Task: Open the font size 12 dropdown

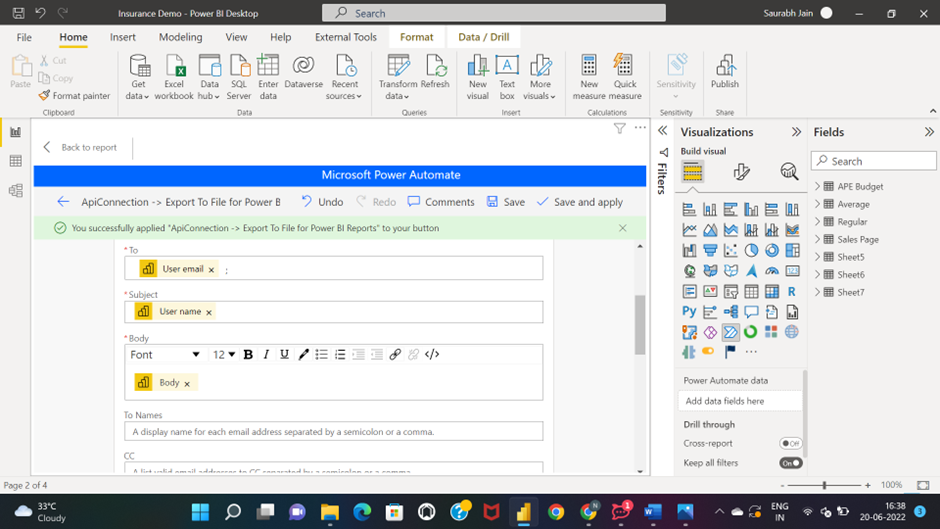Action: point(224,354)
